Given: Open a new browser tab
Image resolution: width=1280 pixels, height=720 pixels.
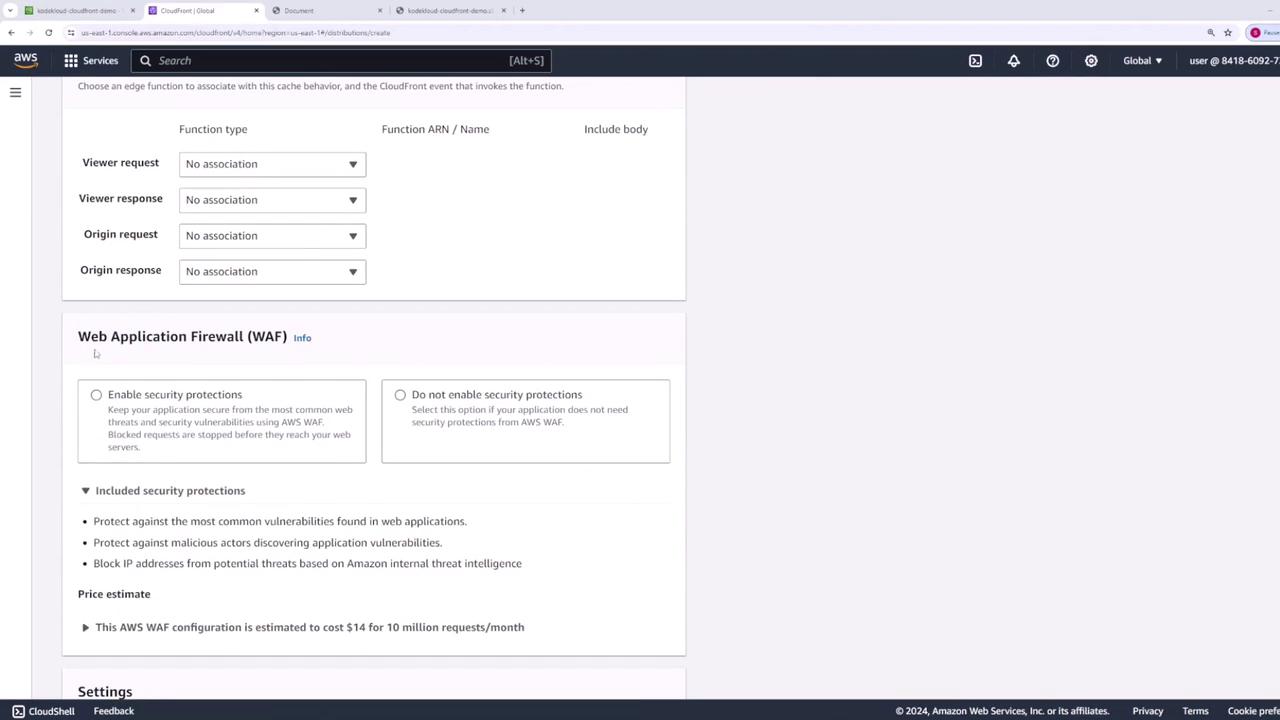Looking at the screenshot, I should [x=522, y=11].
